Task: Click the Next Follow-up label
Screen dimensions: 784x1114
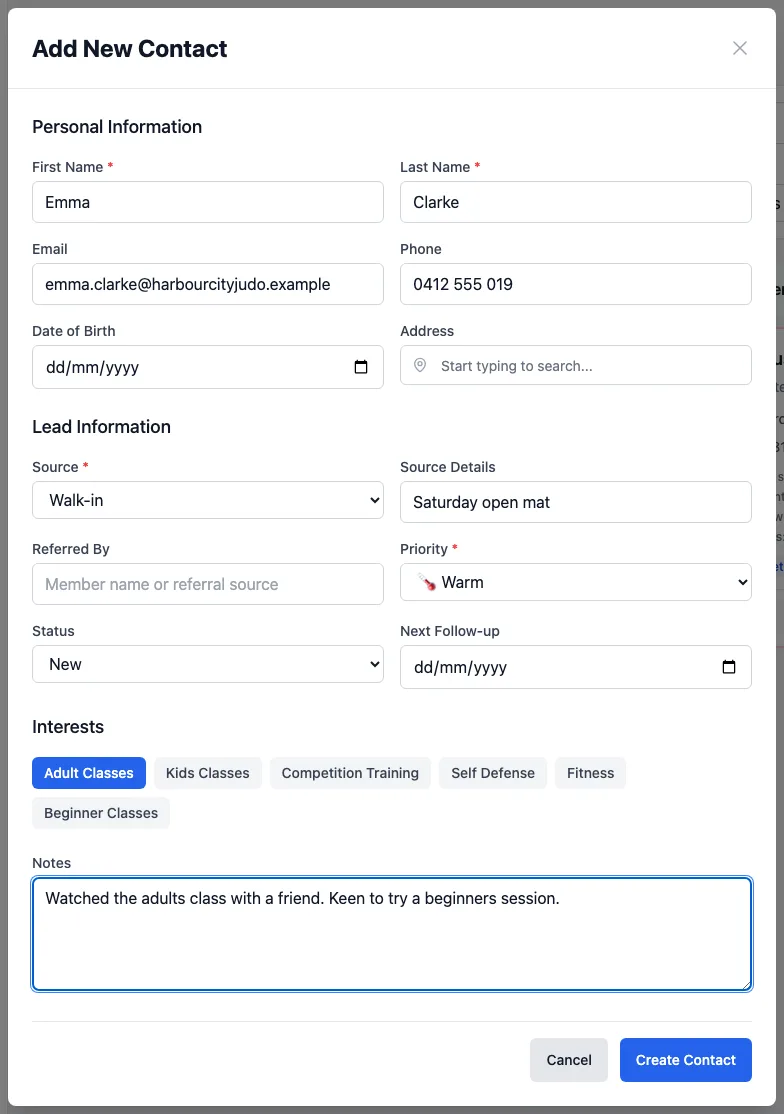Action: coord(450,631)
